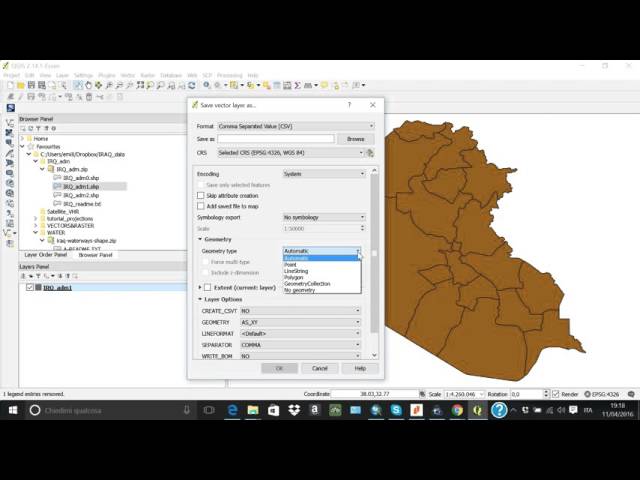Select the Pan Map hand tool
640x480 pixels.
click(x=88, y=85)
